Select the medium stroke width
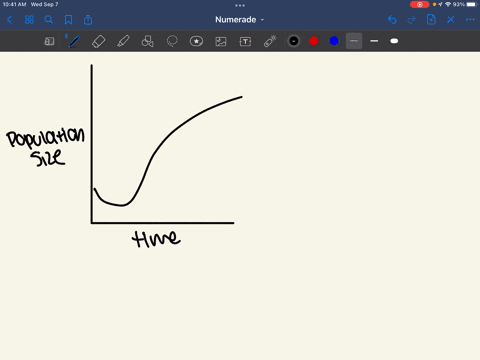The width and height of the screenshot is (480, 360). (374, 41)
